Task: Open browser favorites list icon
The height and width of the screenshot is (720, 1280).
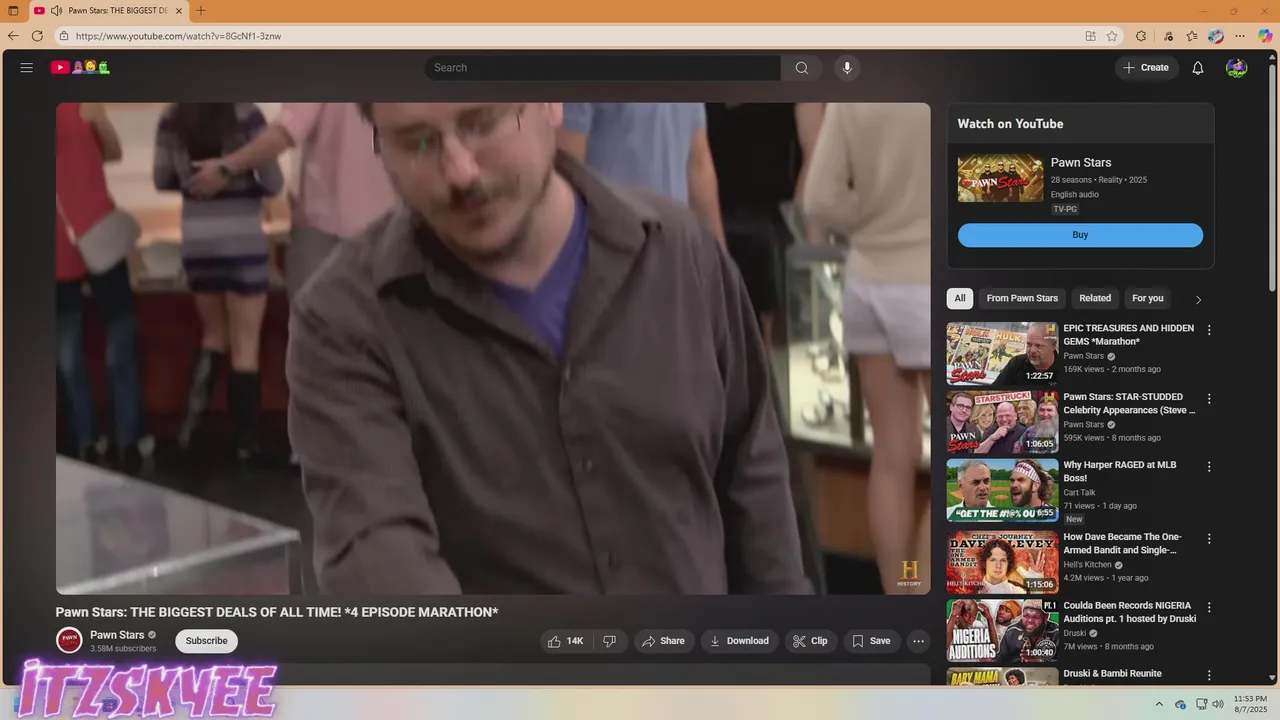Action: coord(1192,36)
